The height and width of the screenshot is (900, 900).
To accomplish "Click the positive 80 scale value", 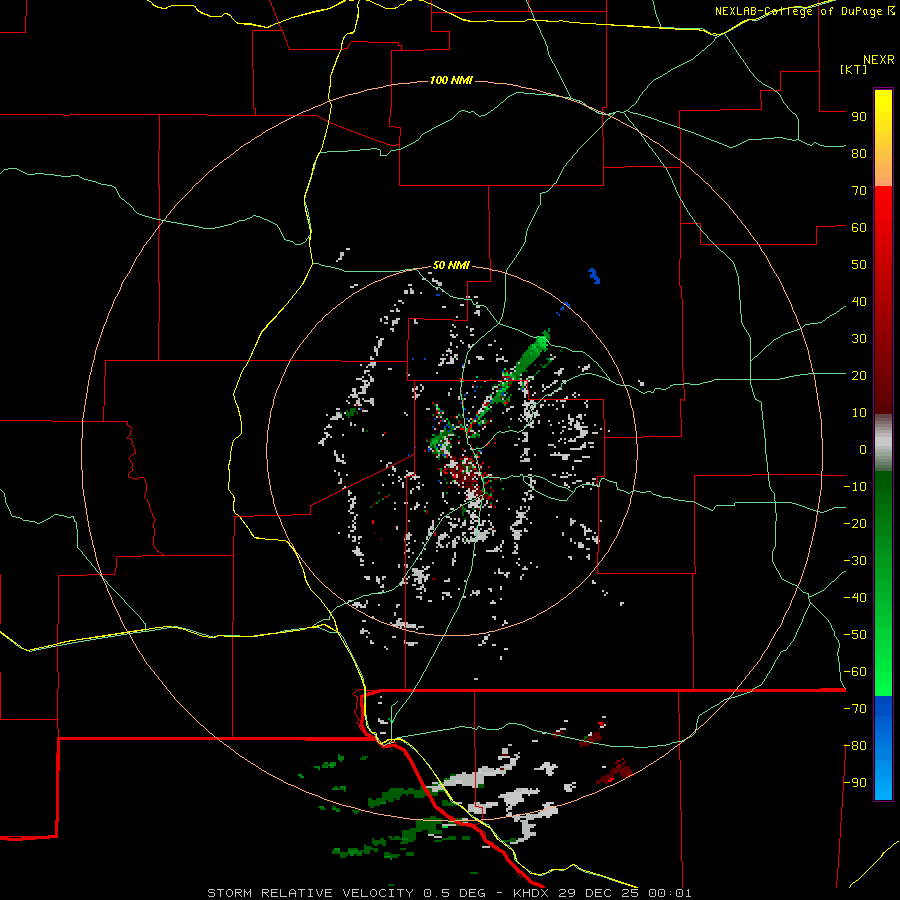I will point(859,153).
